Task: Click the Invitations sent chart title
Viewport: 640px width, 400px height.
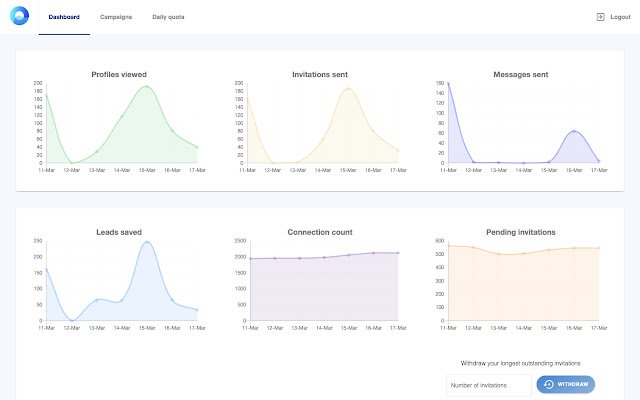Action: click(320, 74)
